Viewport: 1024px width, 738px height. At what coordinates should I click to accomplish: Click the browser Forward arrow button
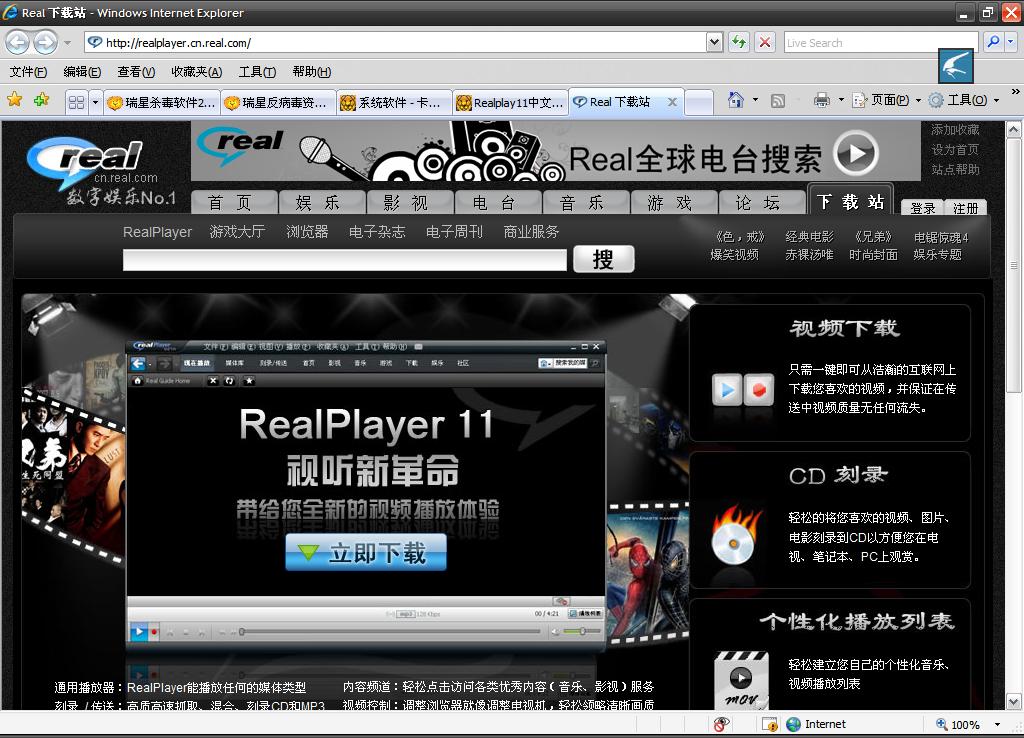pos(45,43)
